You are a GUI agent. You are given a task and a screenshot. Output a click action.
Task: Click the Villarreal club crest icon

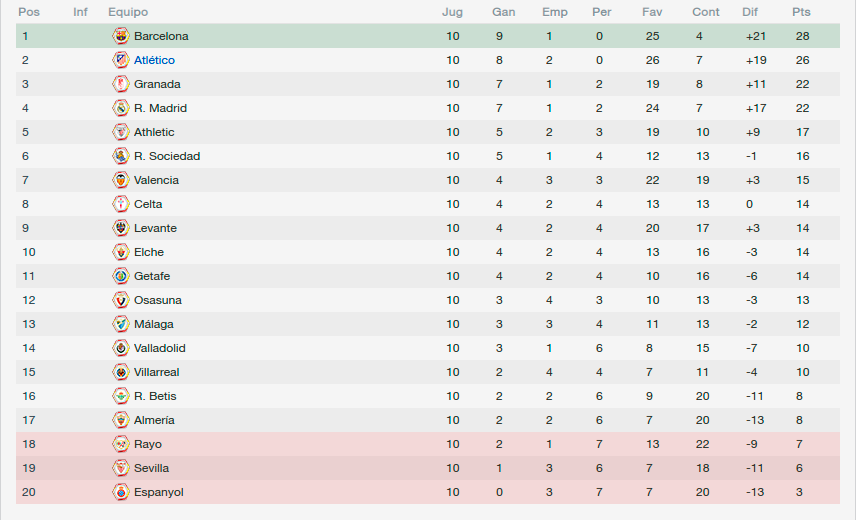(121, 372)
